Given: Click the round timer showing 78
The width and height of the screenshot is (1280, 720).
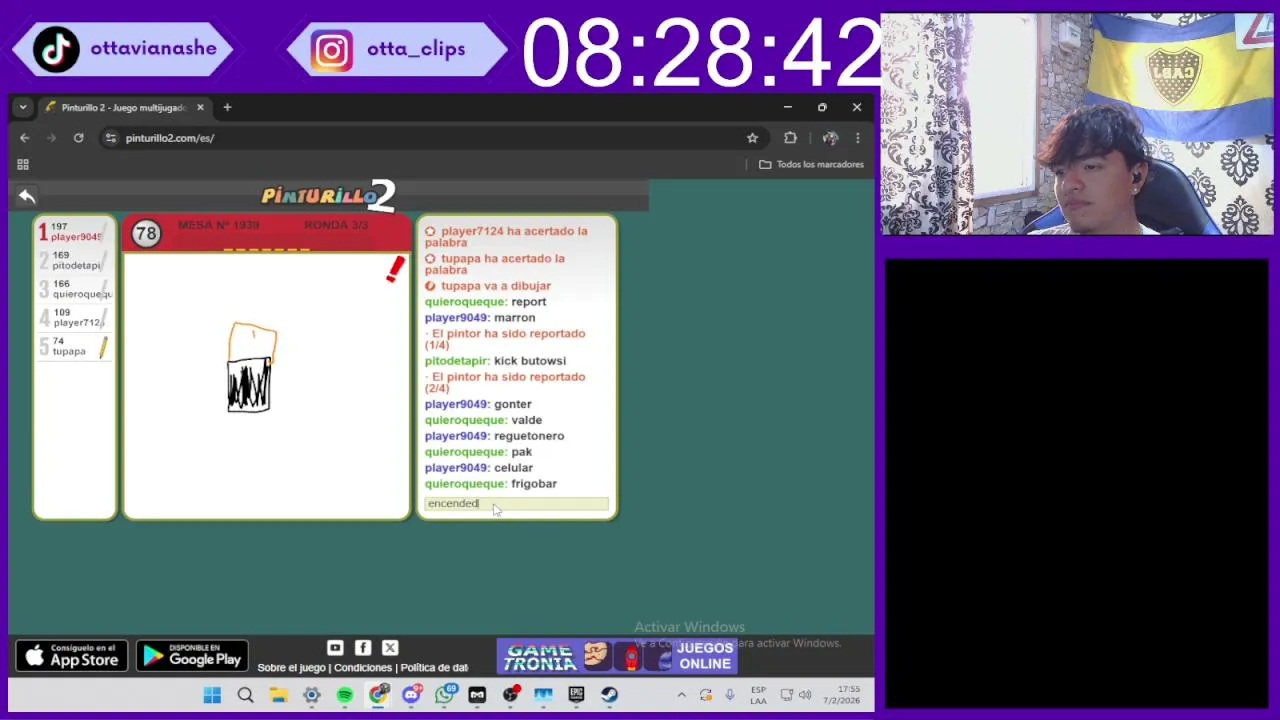Looking at the screenshot, I should (x=146, y=233).
